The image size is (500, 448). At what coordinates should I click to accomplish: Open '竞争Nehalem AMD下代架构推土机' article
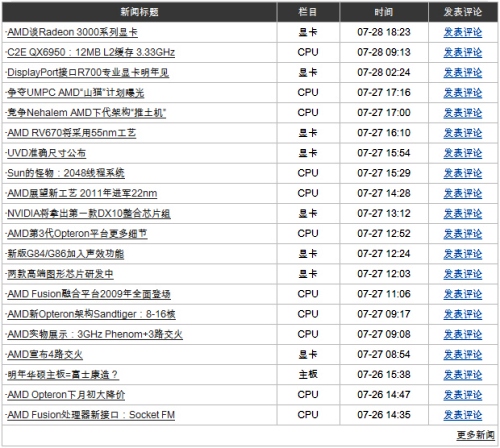[x=86, y=113]
